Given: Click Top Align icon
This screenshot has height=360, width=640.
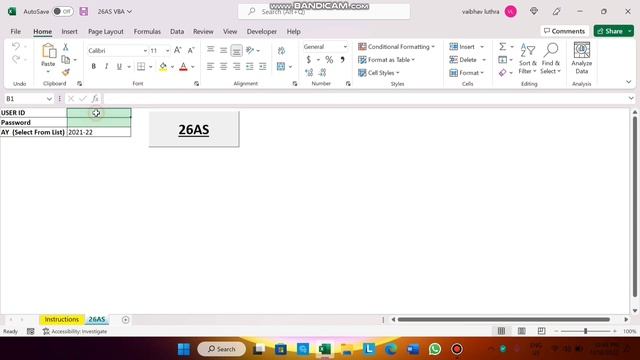Looking at the screenshot, I should (211, 50).
